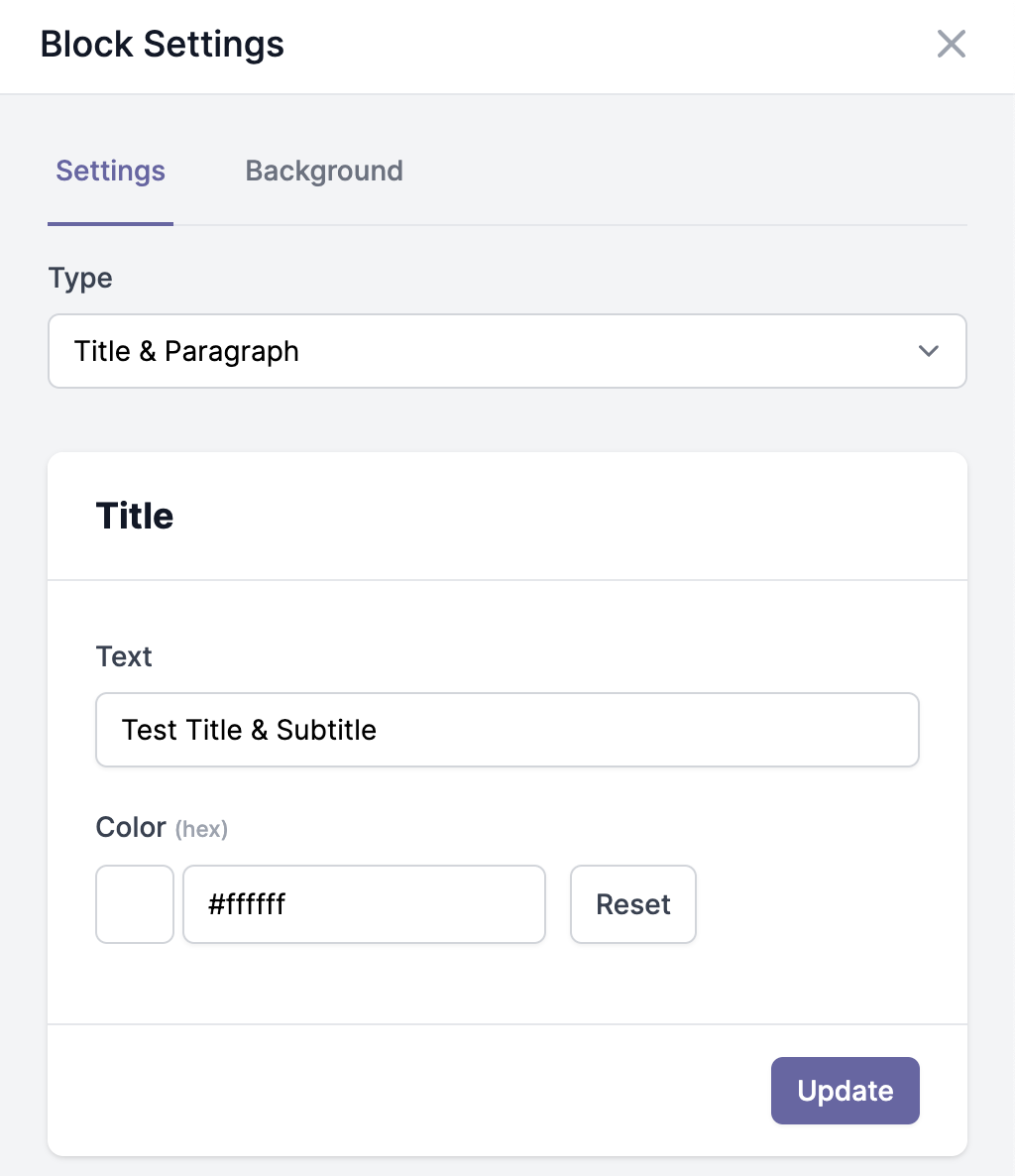Open the Type dropdown showing Title & Paragraph

coord(507,351)
